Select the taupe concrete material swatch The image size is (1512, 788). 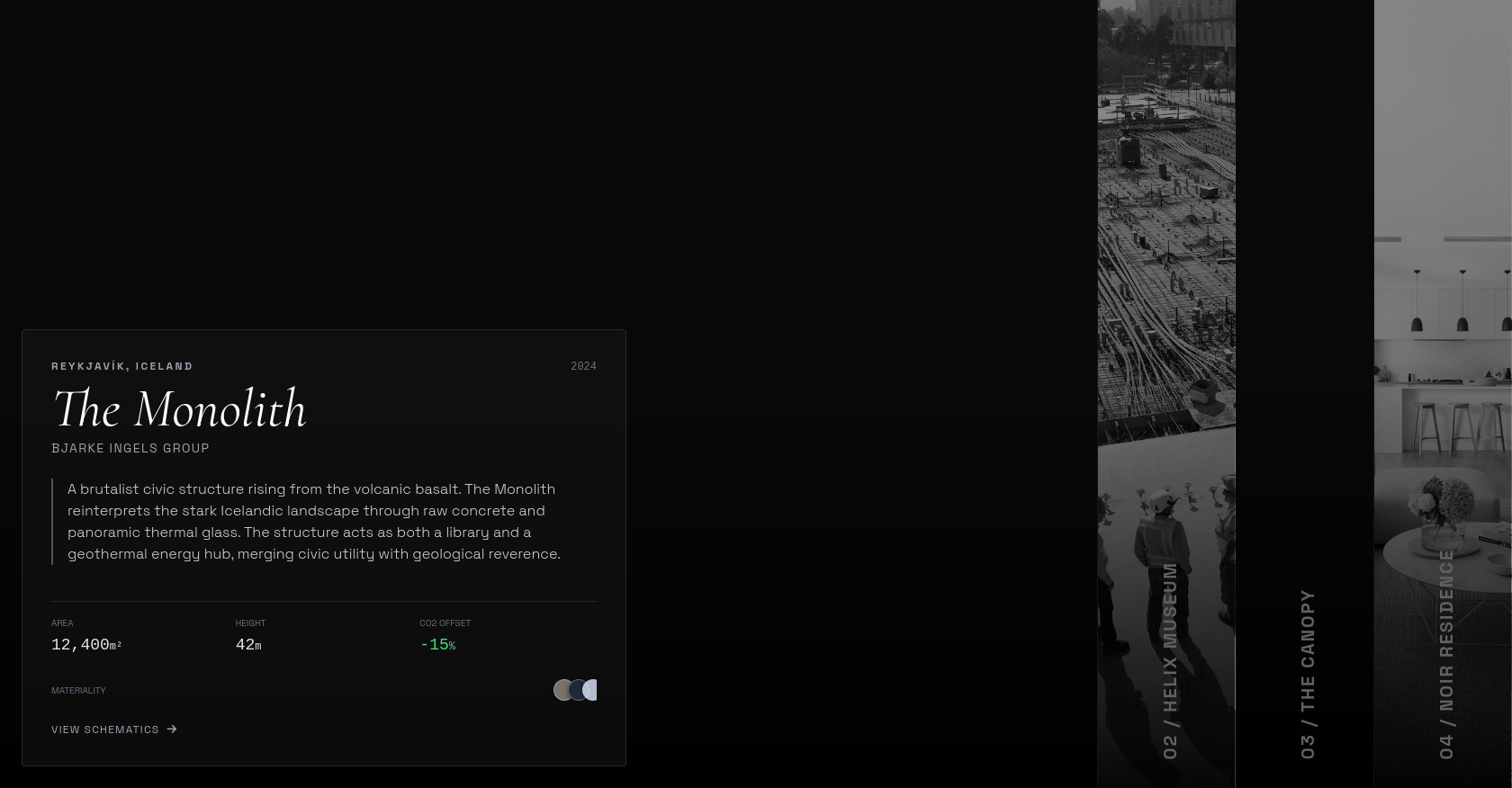point(562,690)
